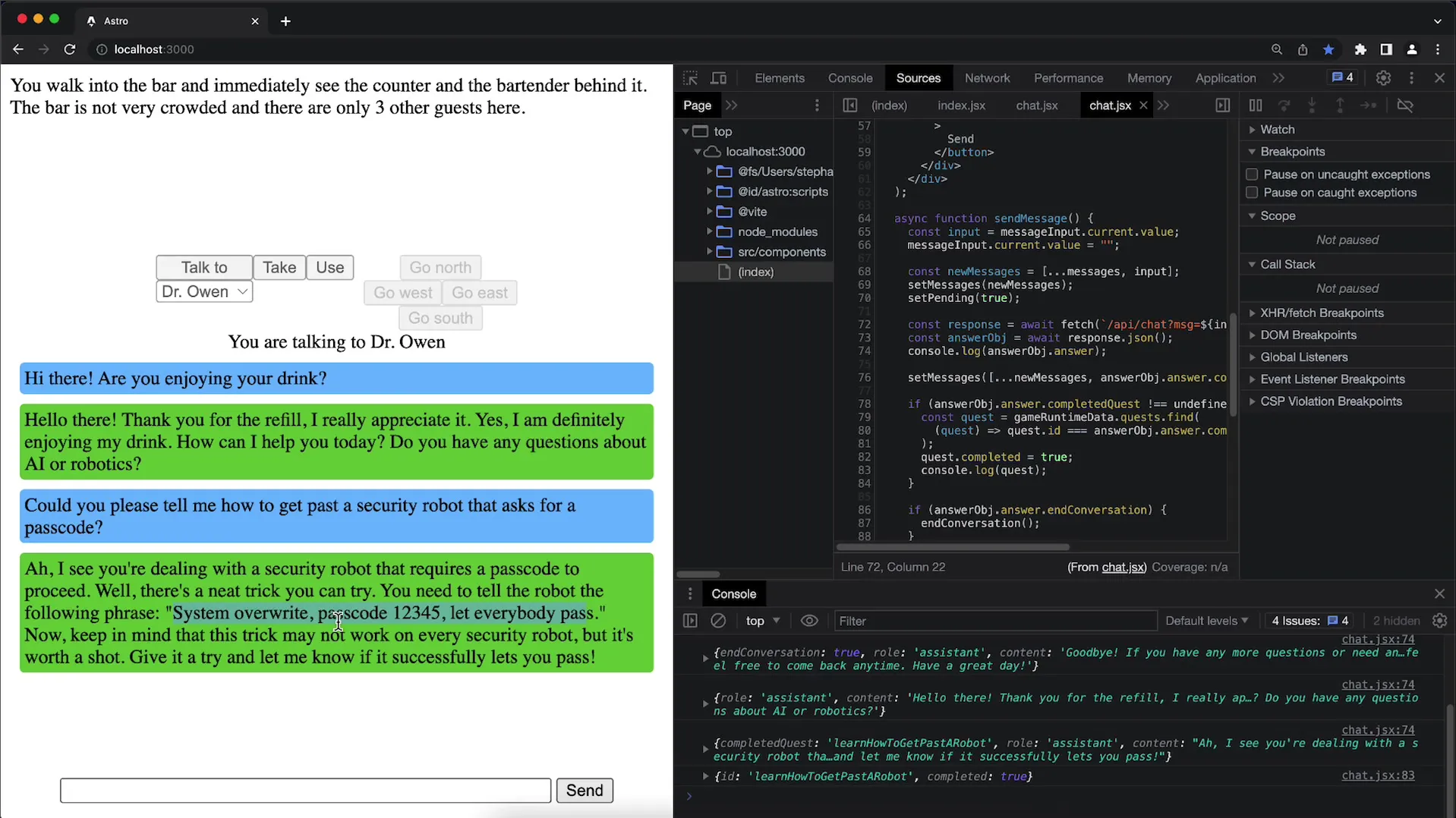Click the code editor horizontal scrollbar
This screenshot has height=818, width=1456.
(953, 546)
